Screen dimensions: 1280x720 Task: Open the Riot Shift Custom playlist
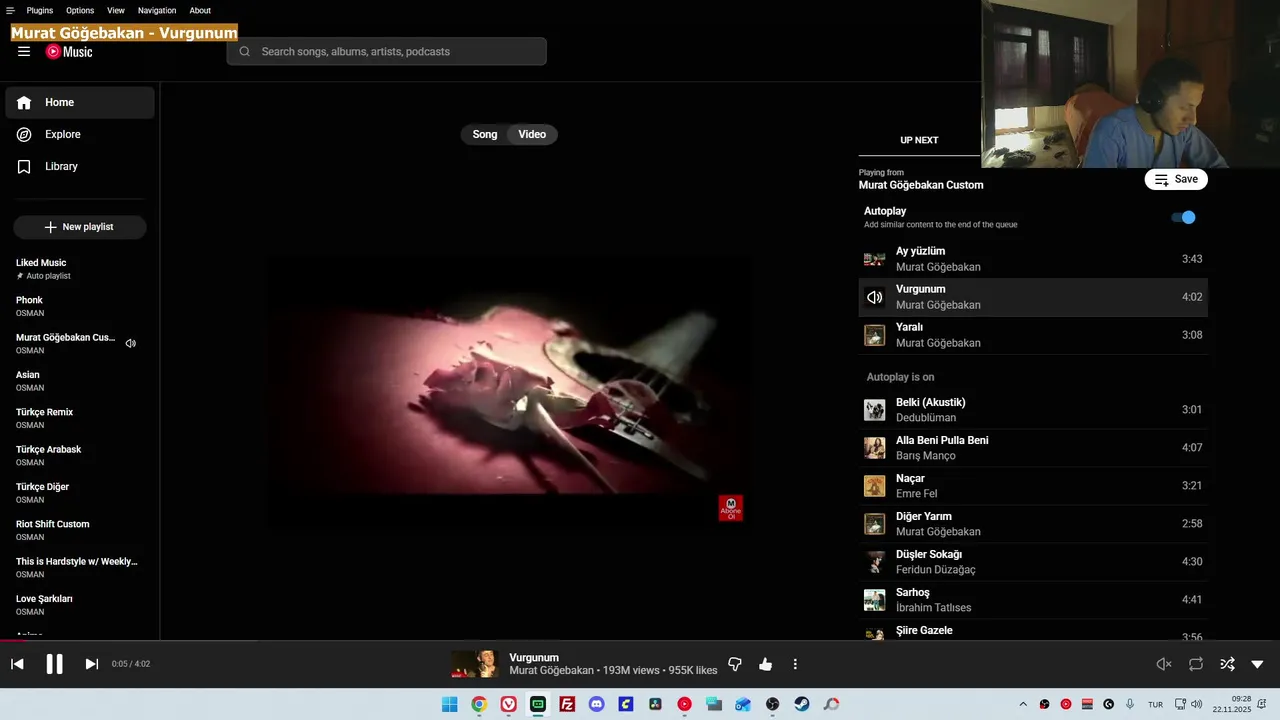pyautogui.click(x=80, y=530)
